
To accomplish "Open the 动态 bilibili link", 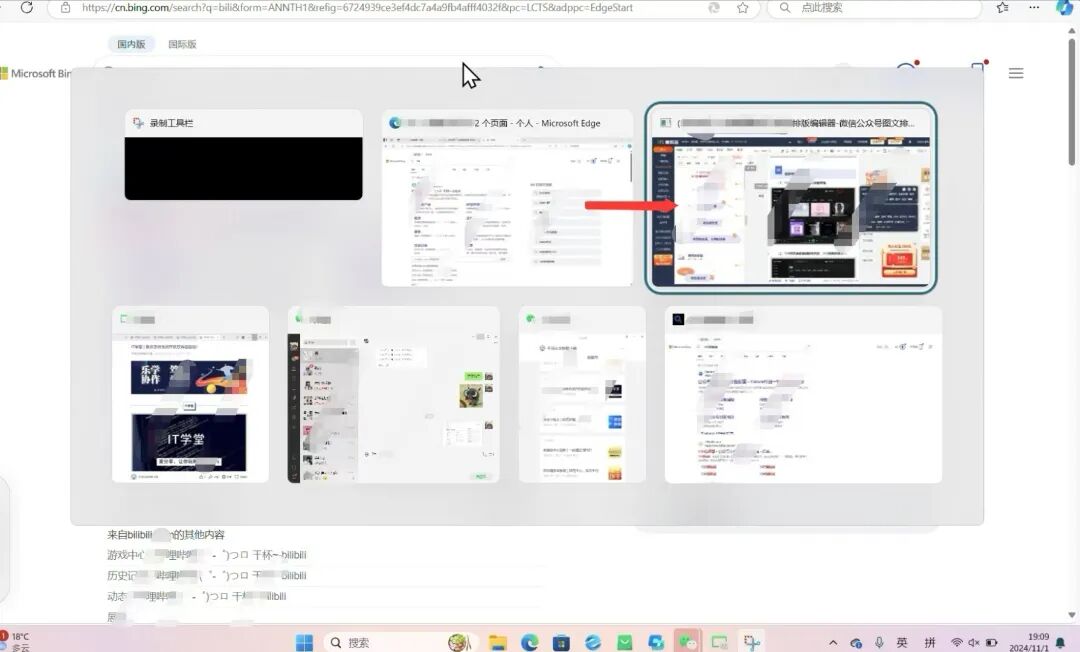I will tap(196, 596).
